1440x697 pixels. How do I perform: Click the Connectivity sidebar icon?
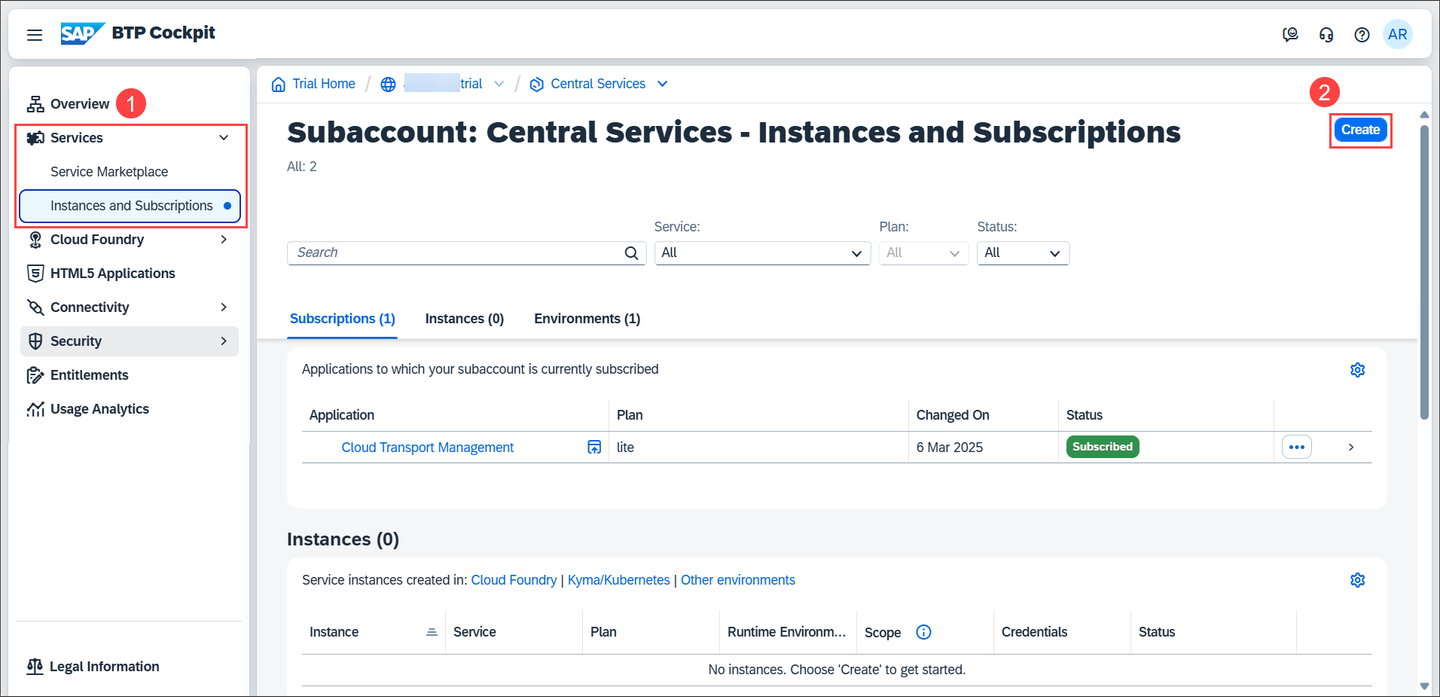[36, 308]
